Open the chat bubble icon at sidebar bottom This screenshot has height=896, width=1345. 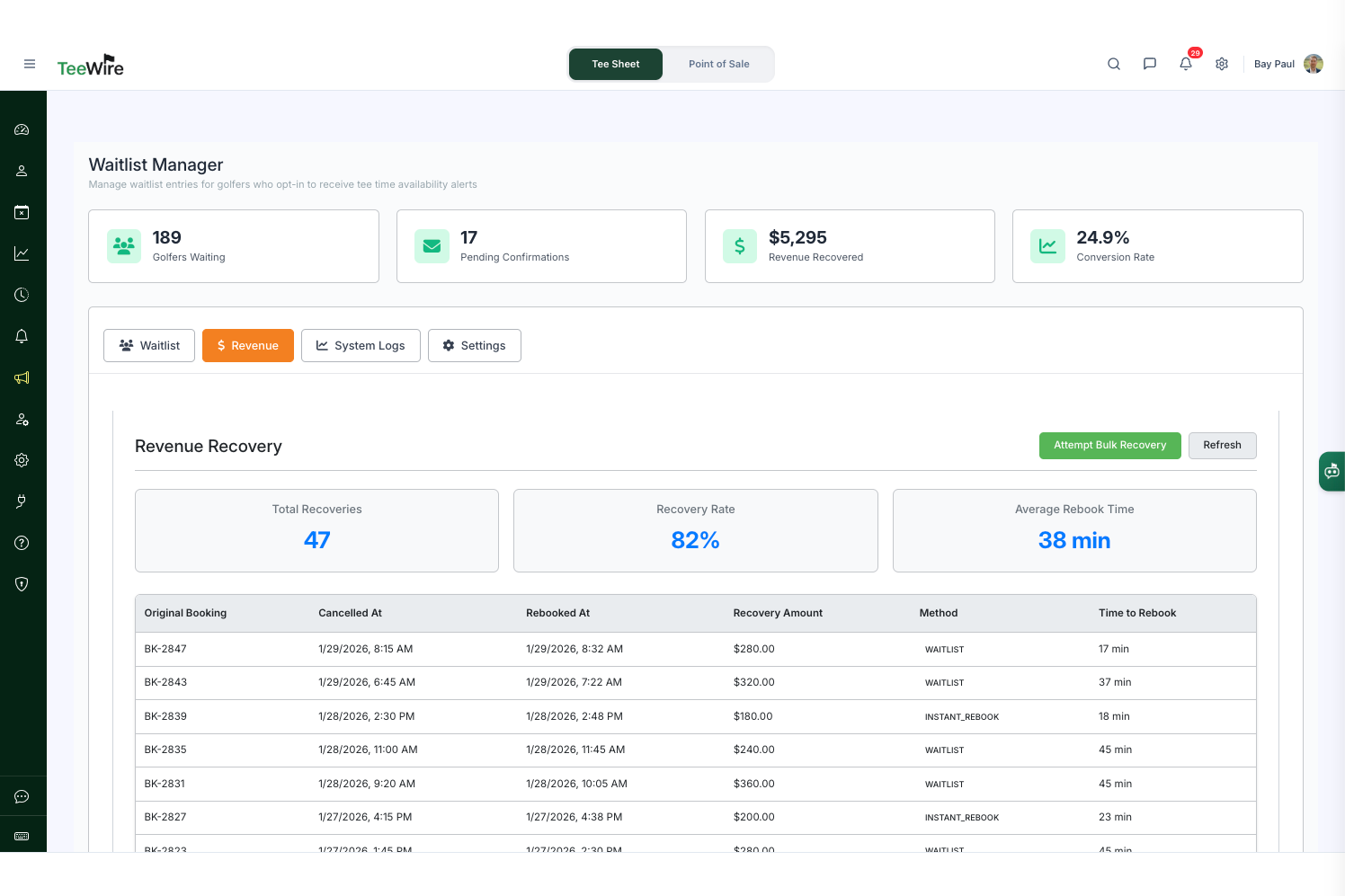(22, 796)
